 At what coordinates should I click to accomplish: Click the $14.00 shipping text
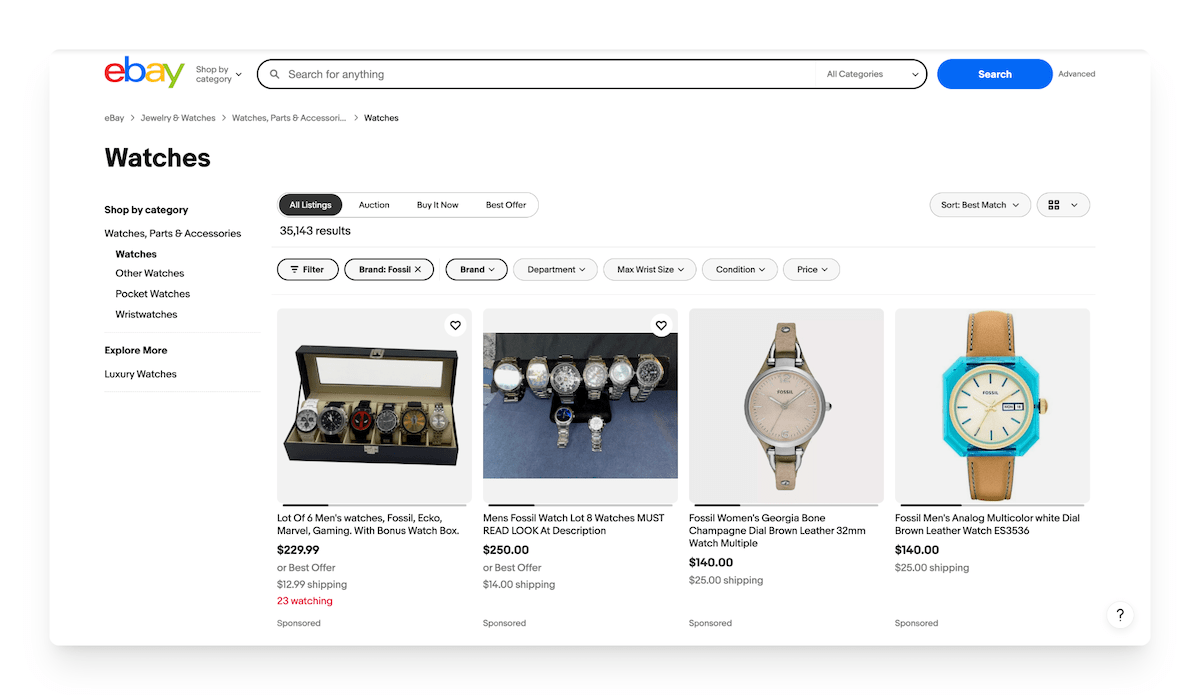click(x=519, y=584)
